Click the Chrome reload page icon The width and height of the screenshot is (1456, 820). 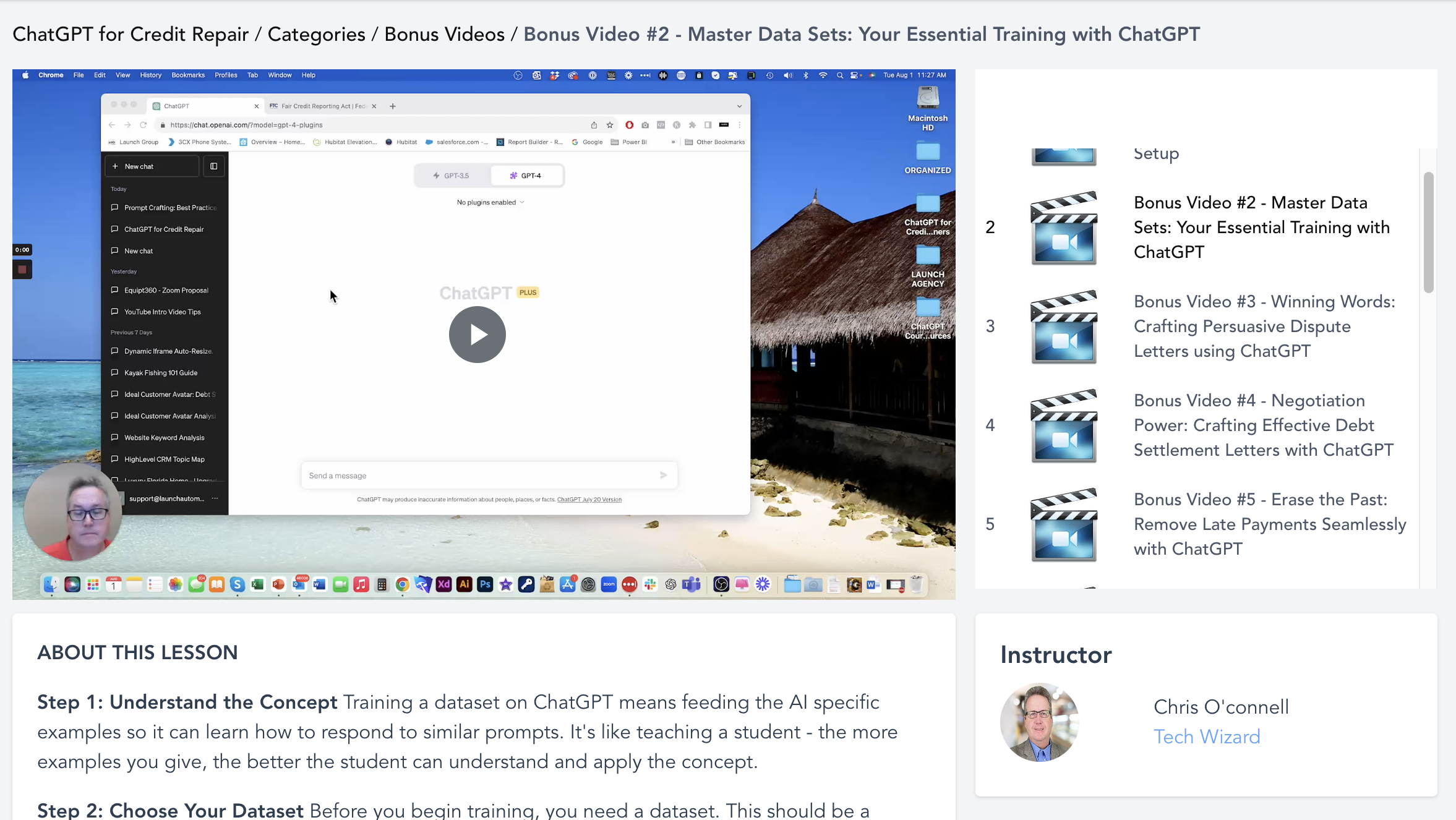coord(143,125)
